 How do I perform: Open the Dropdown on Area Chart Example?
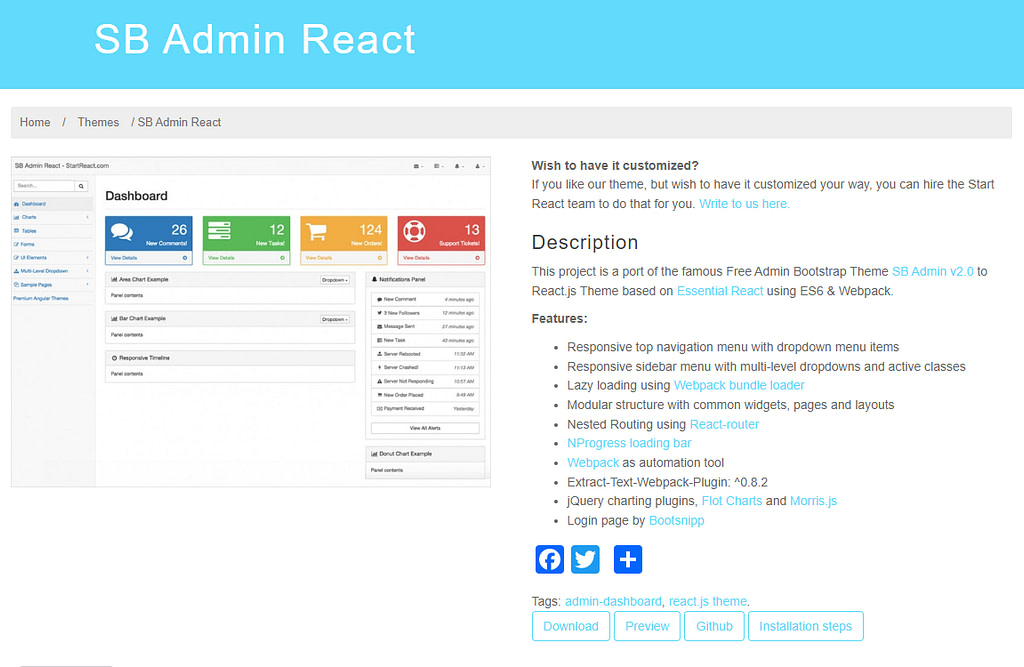tap(336, 280)
